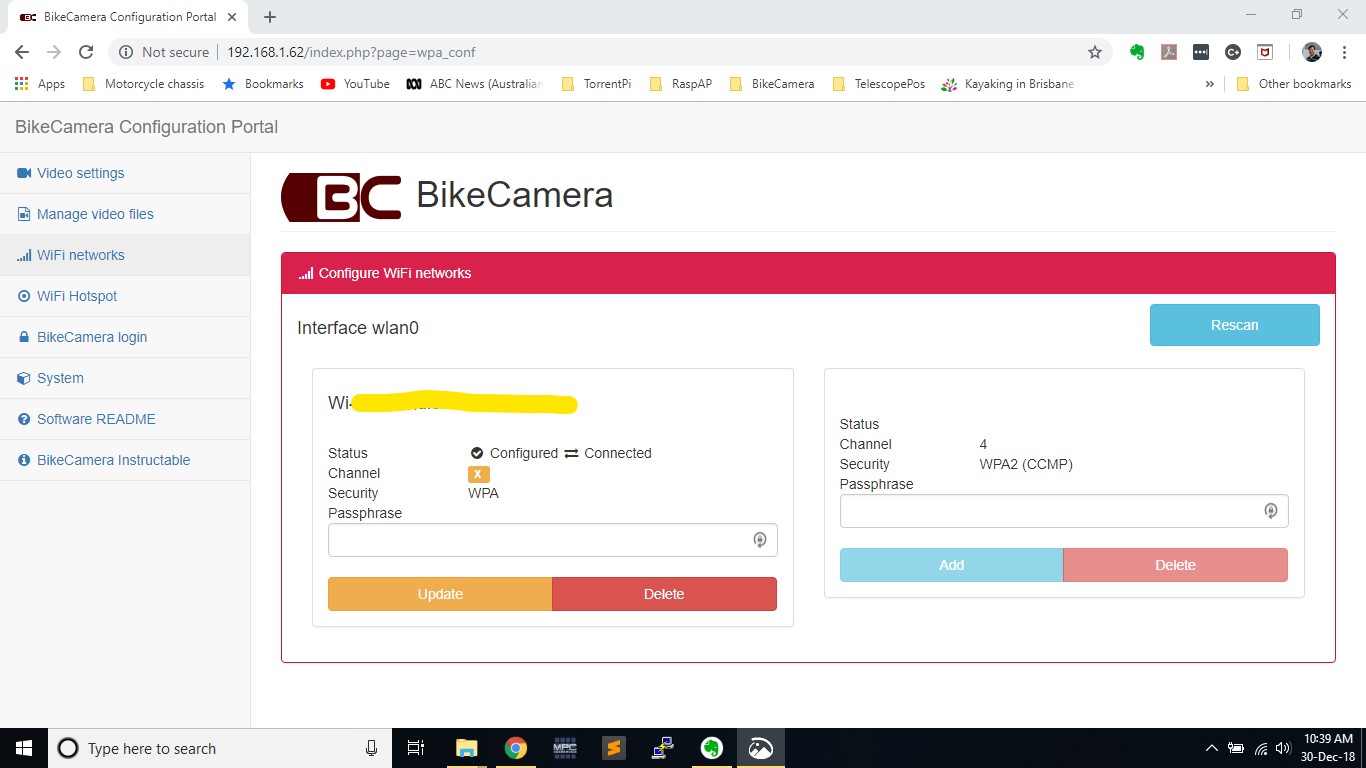Click the taskbar microphone icon

pos(371,748)
